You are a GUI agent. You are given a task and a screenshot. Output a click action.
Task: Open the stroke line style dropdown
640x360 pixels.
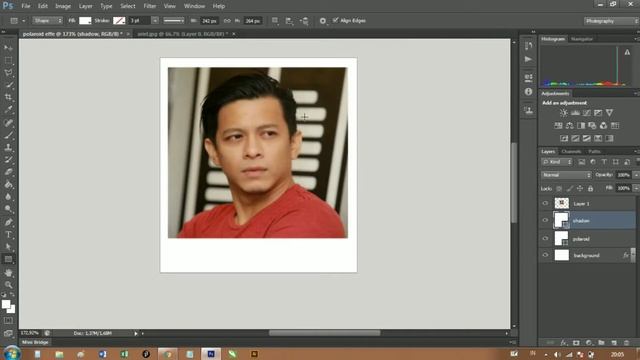click(173, 20)
